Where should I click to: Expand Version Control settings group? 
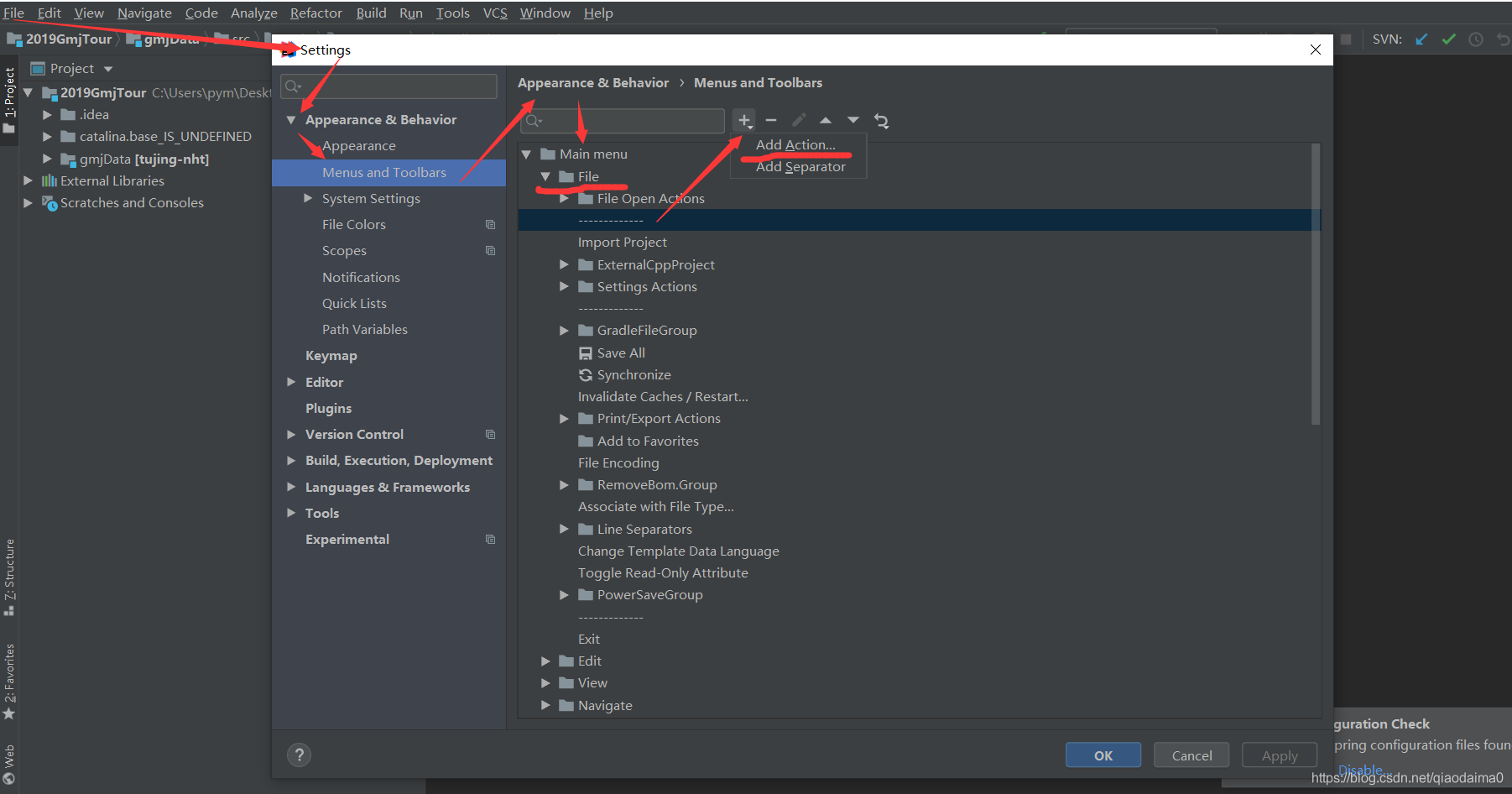coord(291,434)
